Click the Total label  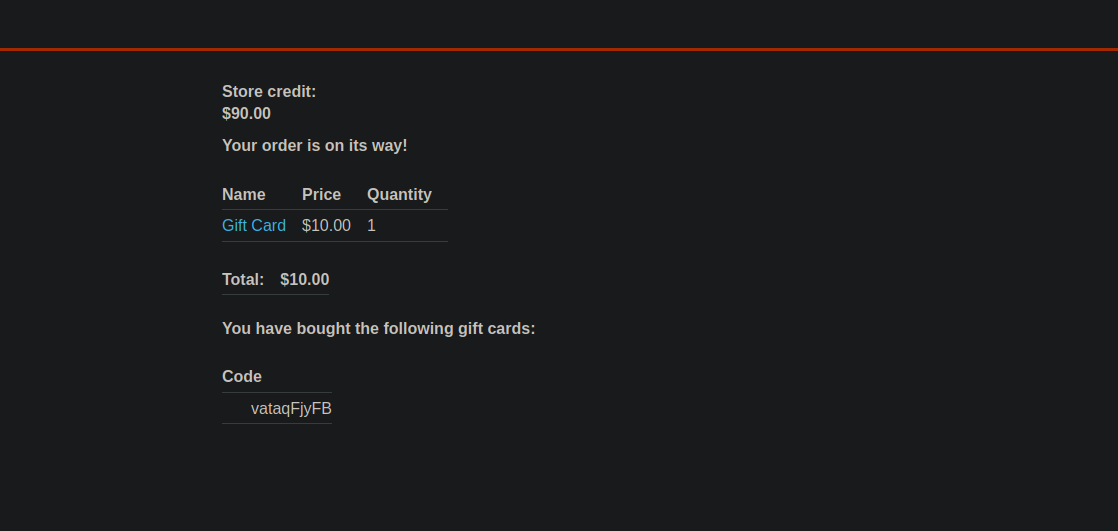(243, 280)
